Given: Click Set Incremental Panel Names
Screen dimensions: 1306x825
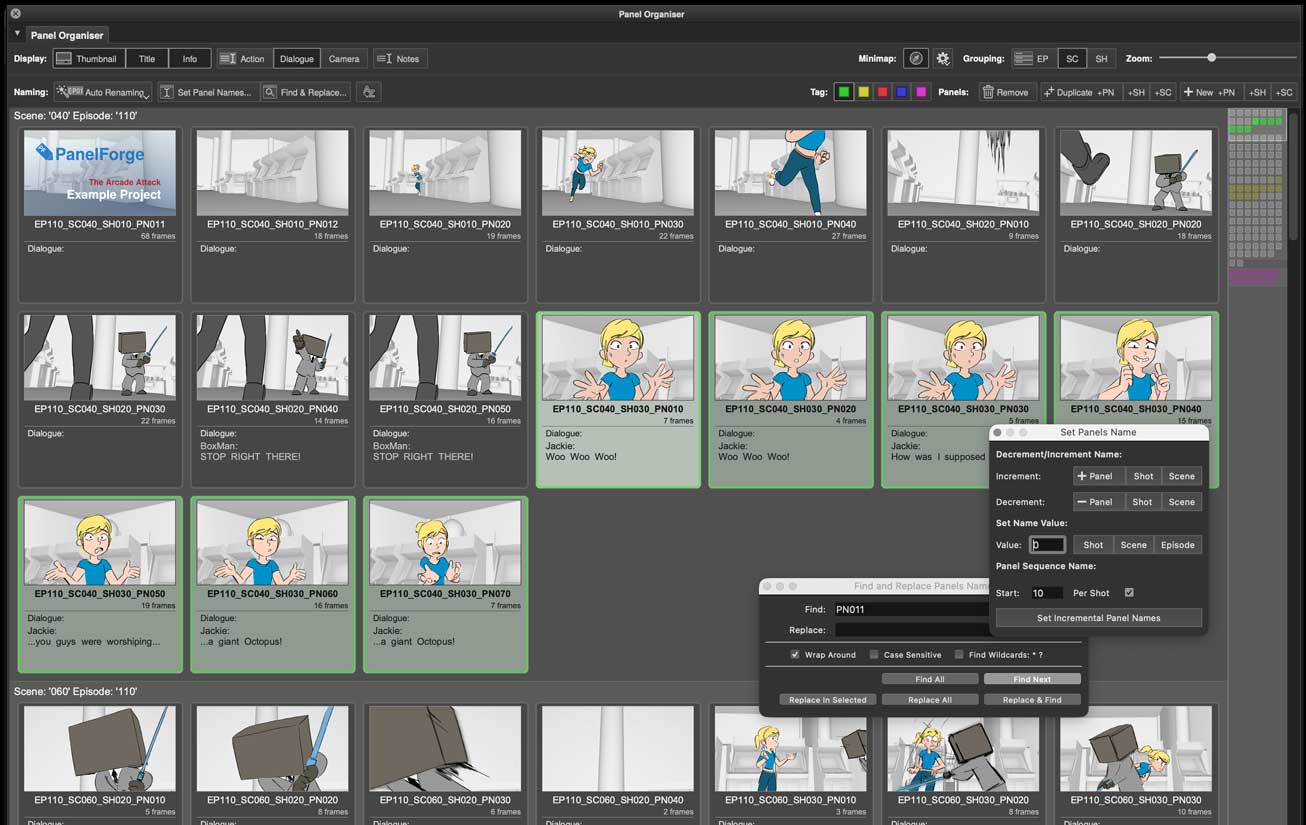Looking at the screenshot, I should (x=1098, y=618).
